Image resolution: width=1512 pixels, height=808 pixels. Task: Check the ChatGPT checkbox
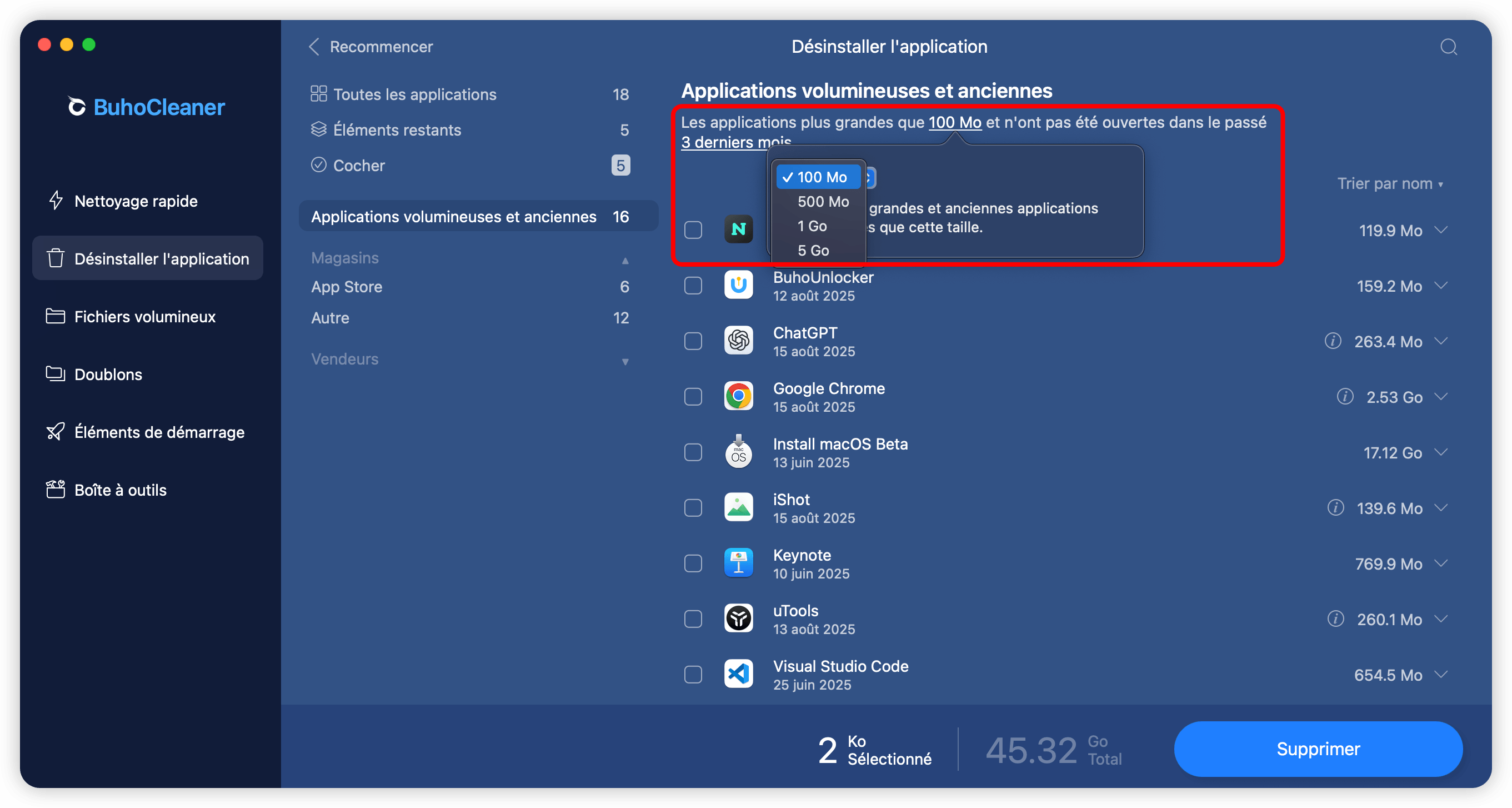point(693,341)
